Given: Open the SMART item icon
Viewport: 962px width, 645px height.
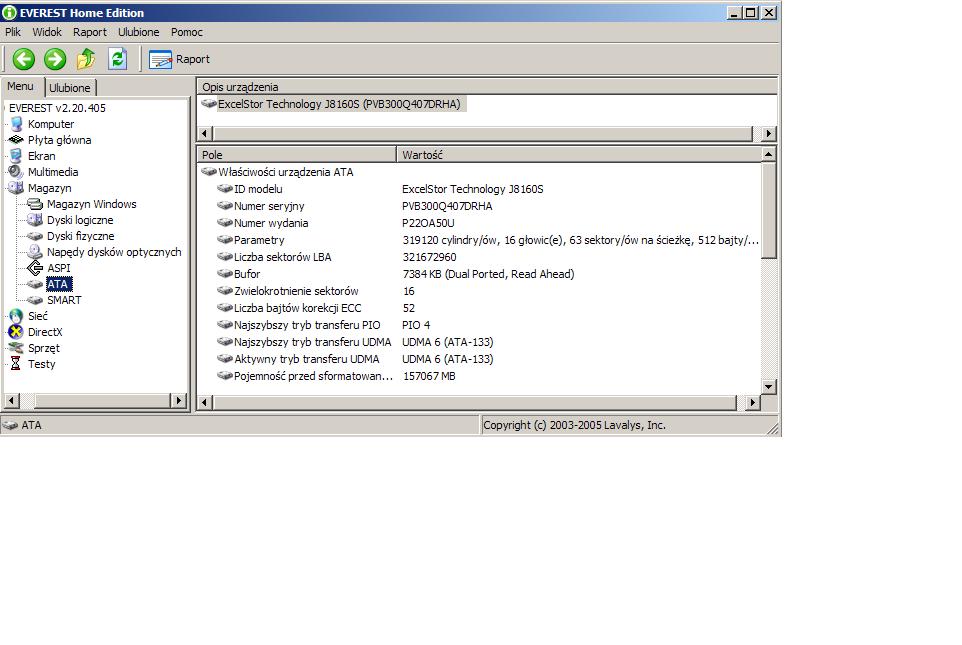Looking at the screenshot, I should pyautogui.click(x=35, y=300).
